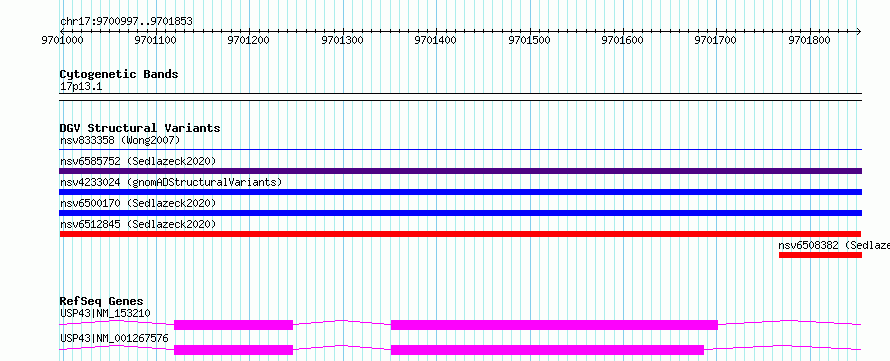890x361 pixels.
Task: Click the 9701800 ruler tick label
Action: pyautogui.click(x=810, y=40)
